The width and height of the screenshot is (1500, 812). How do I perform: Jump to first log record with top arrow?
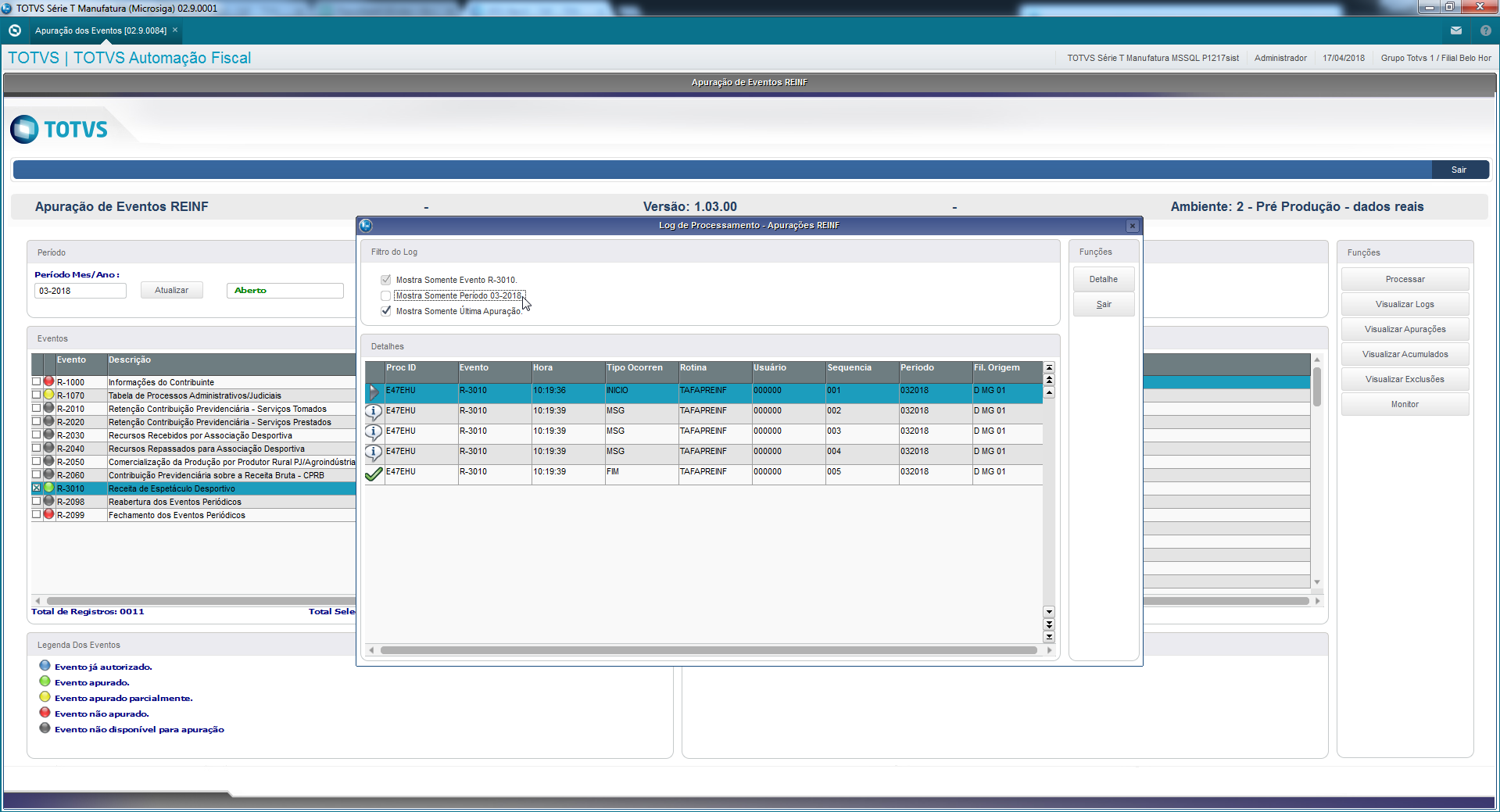[1049, 367]
